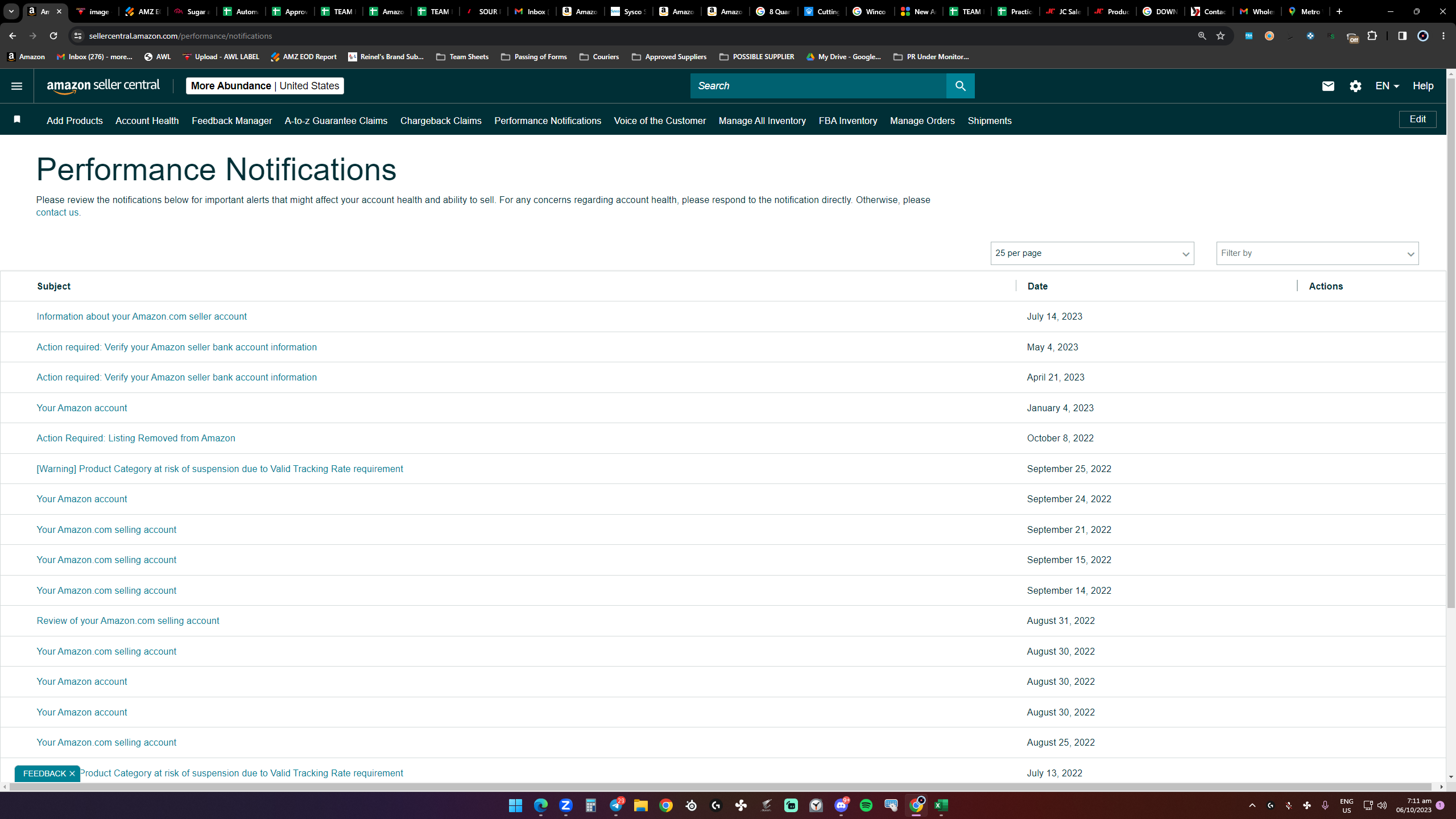Open A-to-z Guarantee Claims
The height and width of the screenshot is (819, 1456).
(336, 121)
